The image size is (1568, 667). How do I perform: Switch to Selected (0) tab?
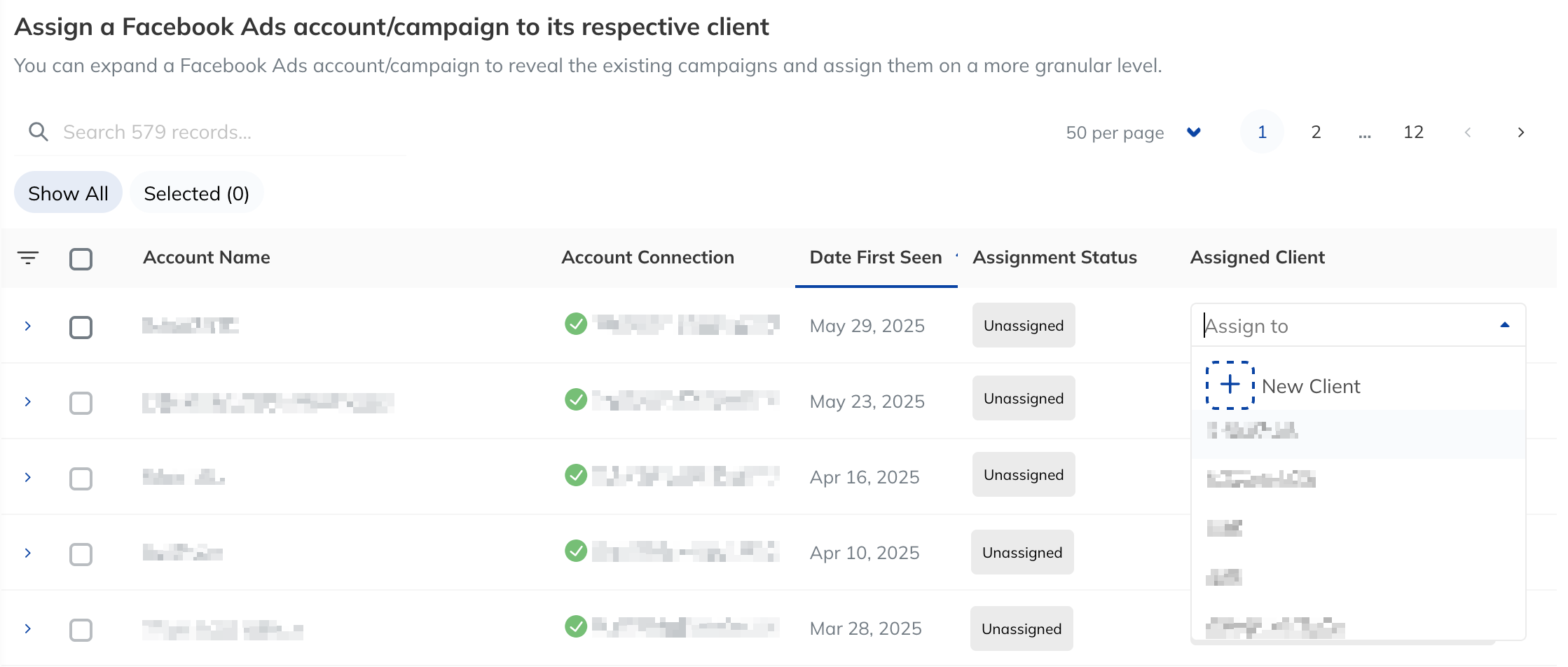pos(196,193)
